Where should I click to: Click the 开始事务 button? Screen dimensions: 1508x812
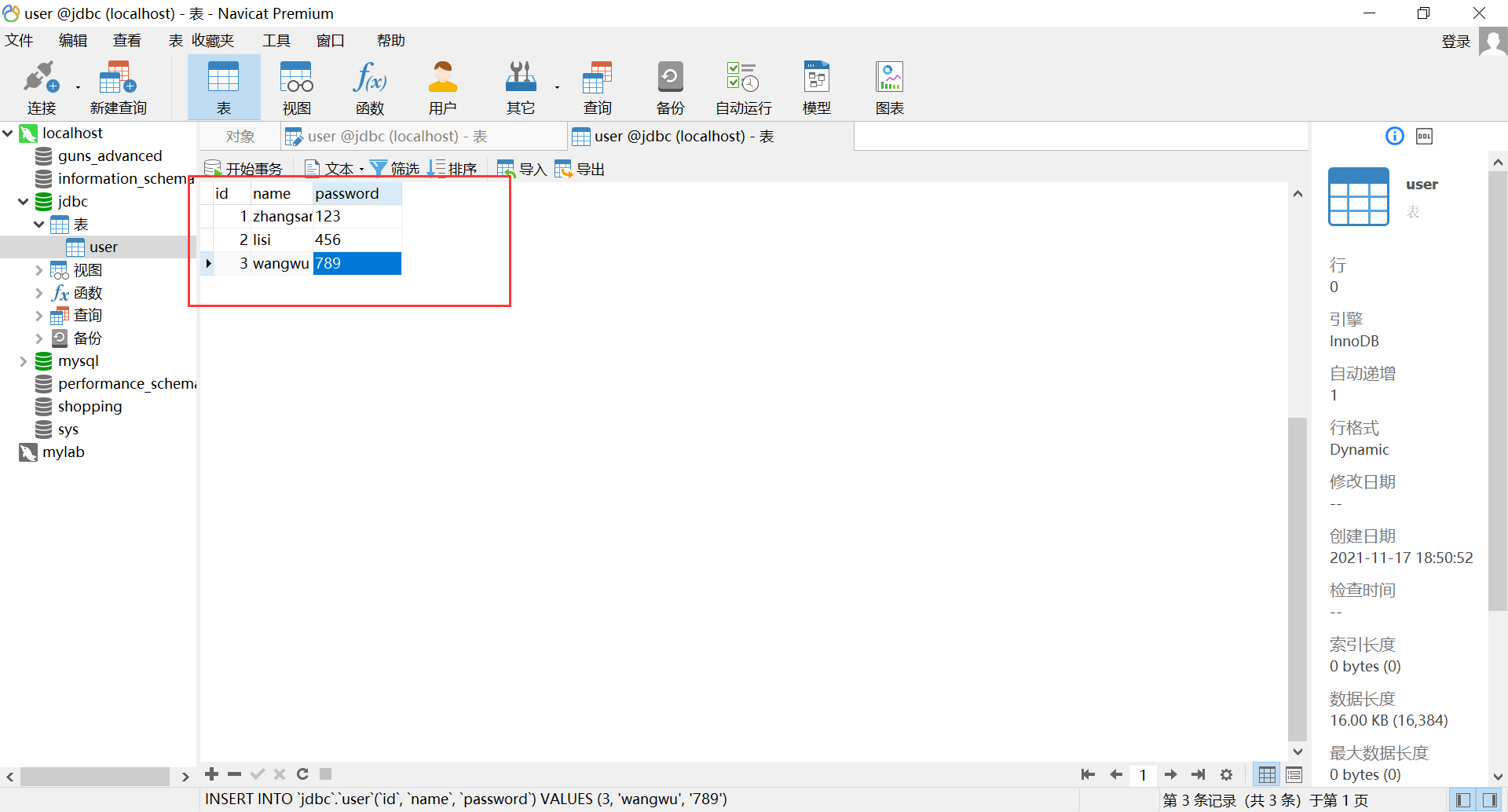click(244, 167)
